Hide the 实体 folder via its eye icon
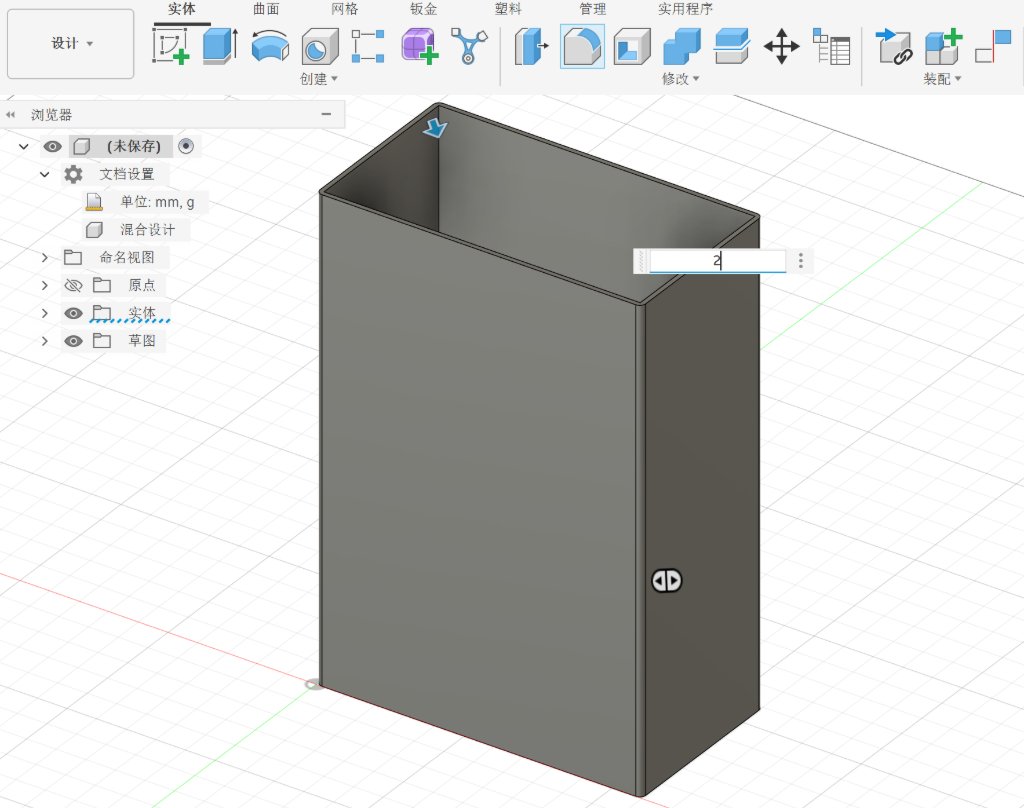1024x808 pixels. point(73,312)
